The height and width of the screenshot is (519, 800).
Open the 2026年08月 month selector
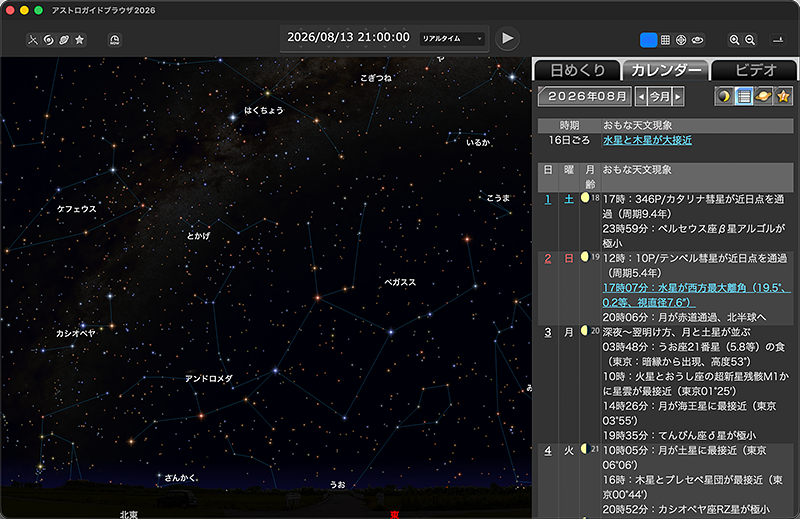click(585, 97)
